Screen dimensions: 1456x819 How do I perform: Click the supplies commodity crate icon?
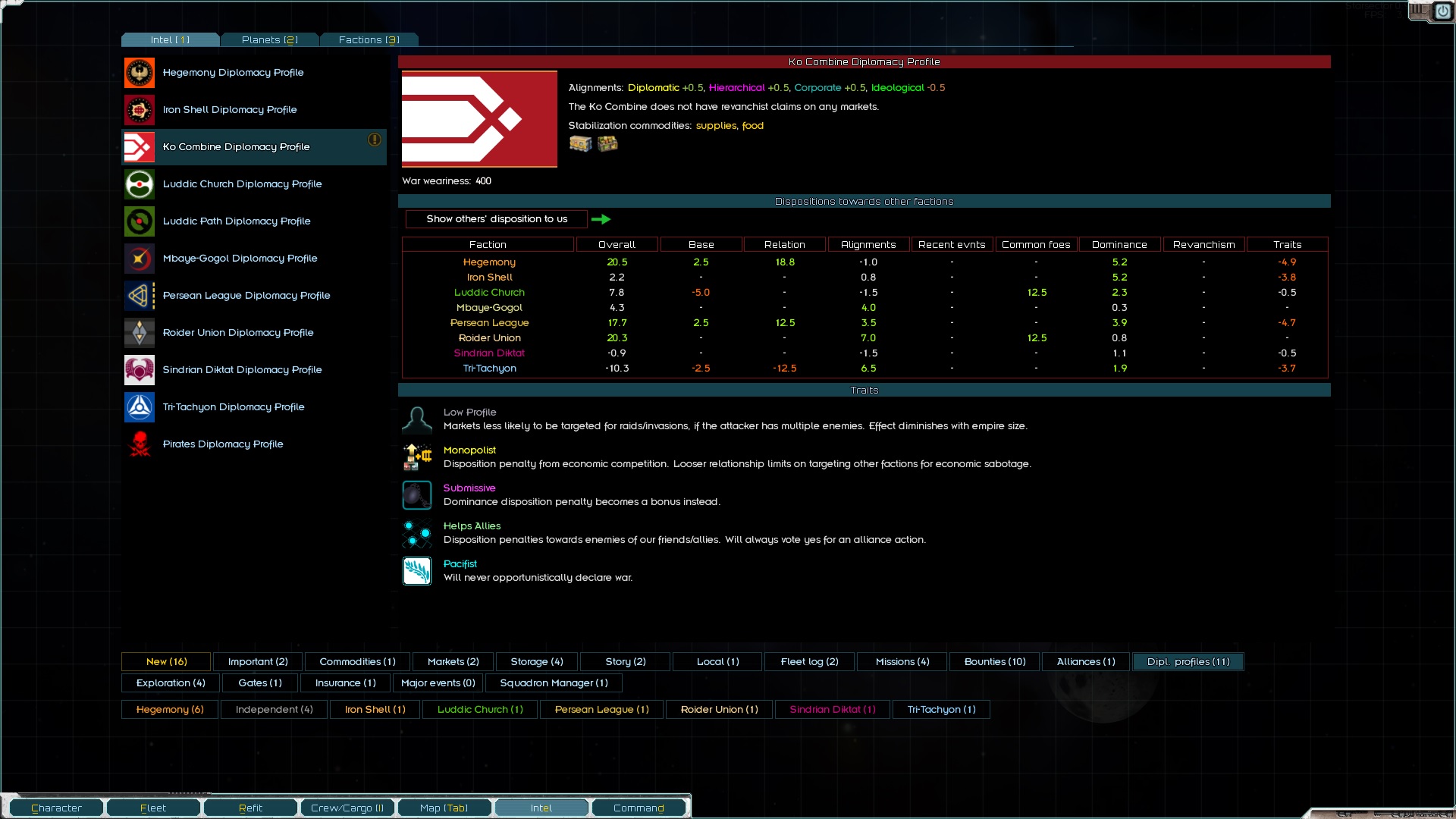click(x=580, y=143)
